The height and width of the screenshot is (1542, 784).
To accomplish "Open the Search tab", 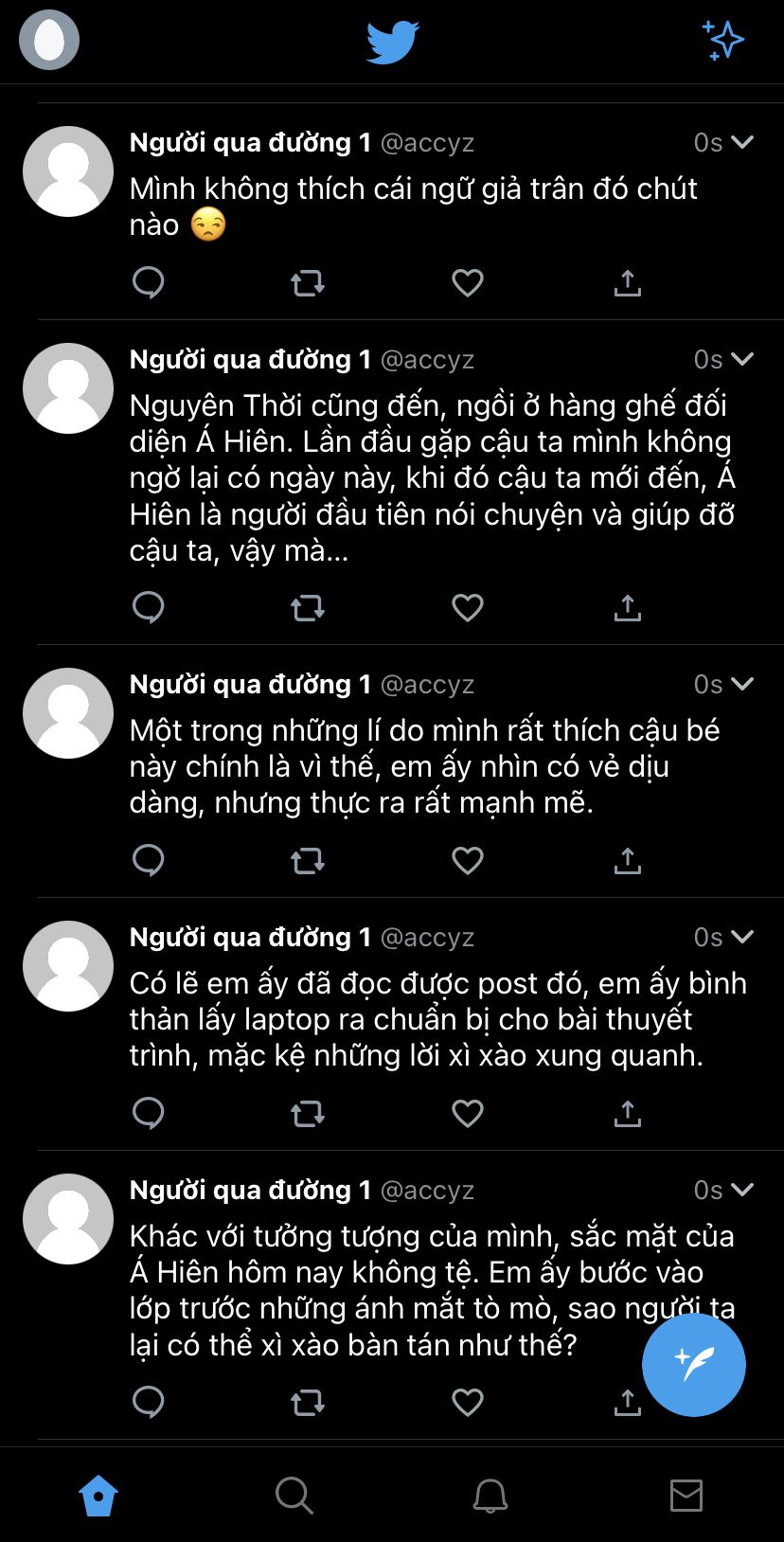I will 294,1496.
